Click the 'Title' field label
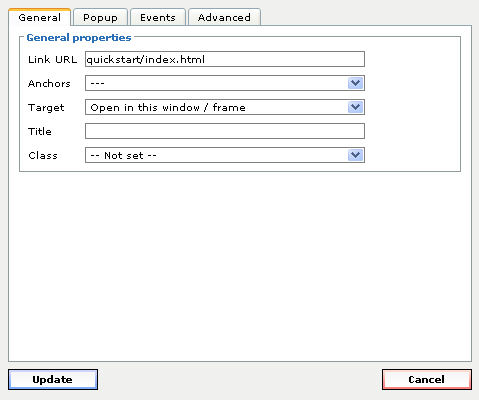 40,131
